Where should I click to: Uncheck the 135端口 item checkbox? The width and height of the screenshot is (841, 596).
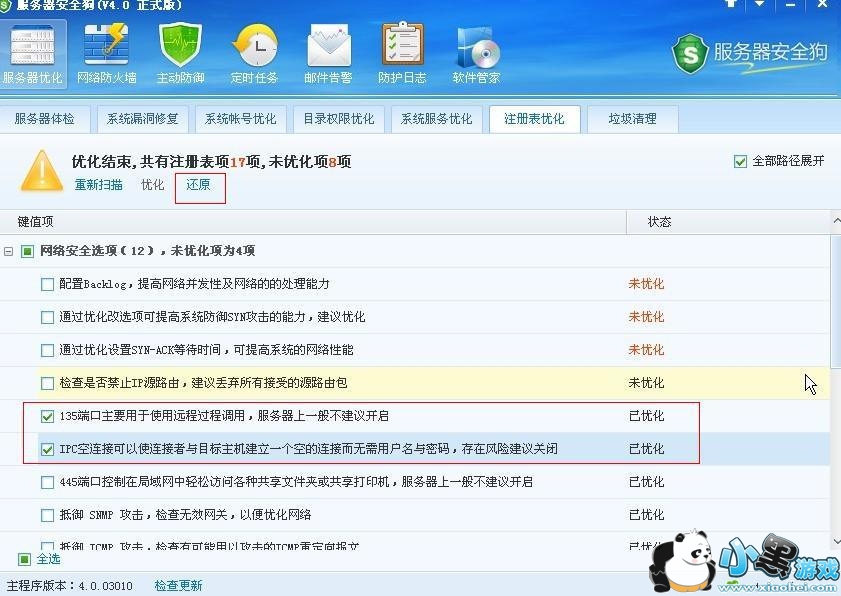47,416
